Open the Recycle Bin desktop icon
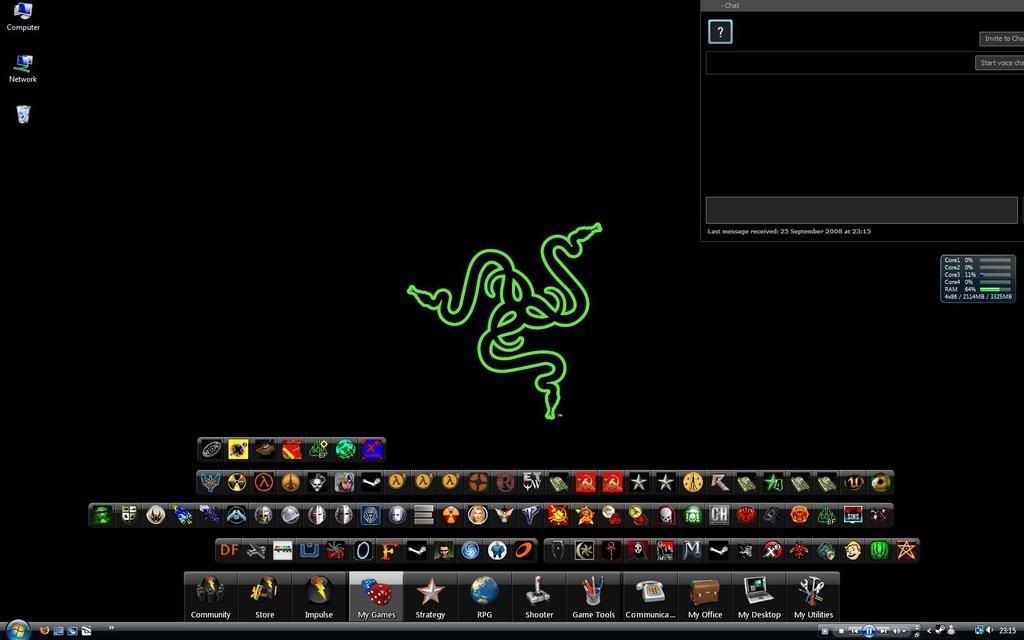The height and width of the screenshot is (640, 1024). pyautogui.click(x=23, y=114)
